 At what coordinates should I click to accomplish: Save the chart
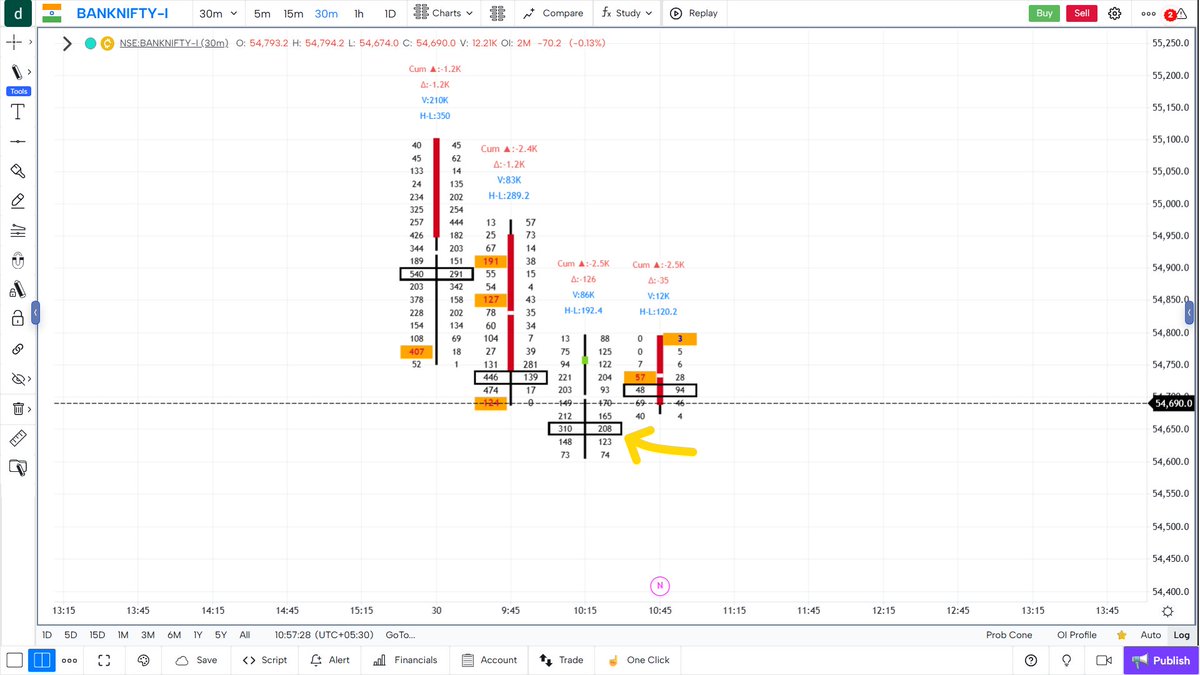pyautogui.click(x=195, y=660)
